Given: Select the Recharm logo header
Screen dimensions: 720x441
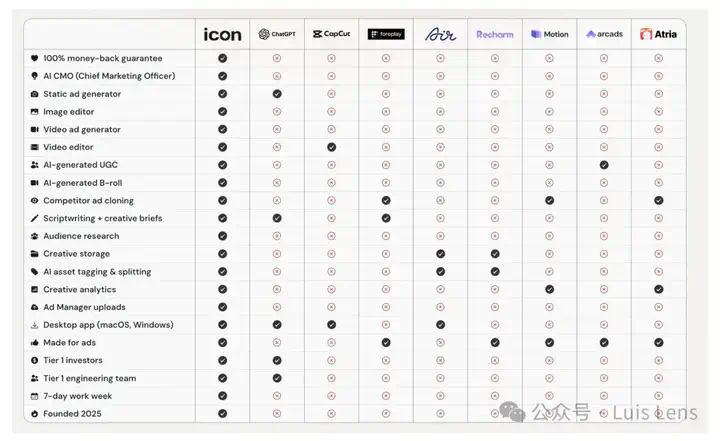Looking at the screenshot, I should [495, 34].
